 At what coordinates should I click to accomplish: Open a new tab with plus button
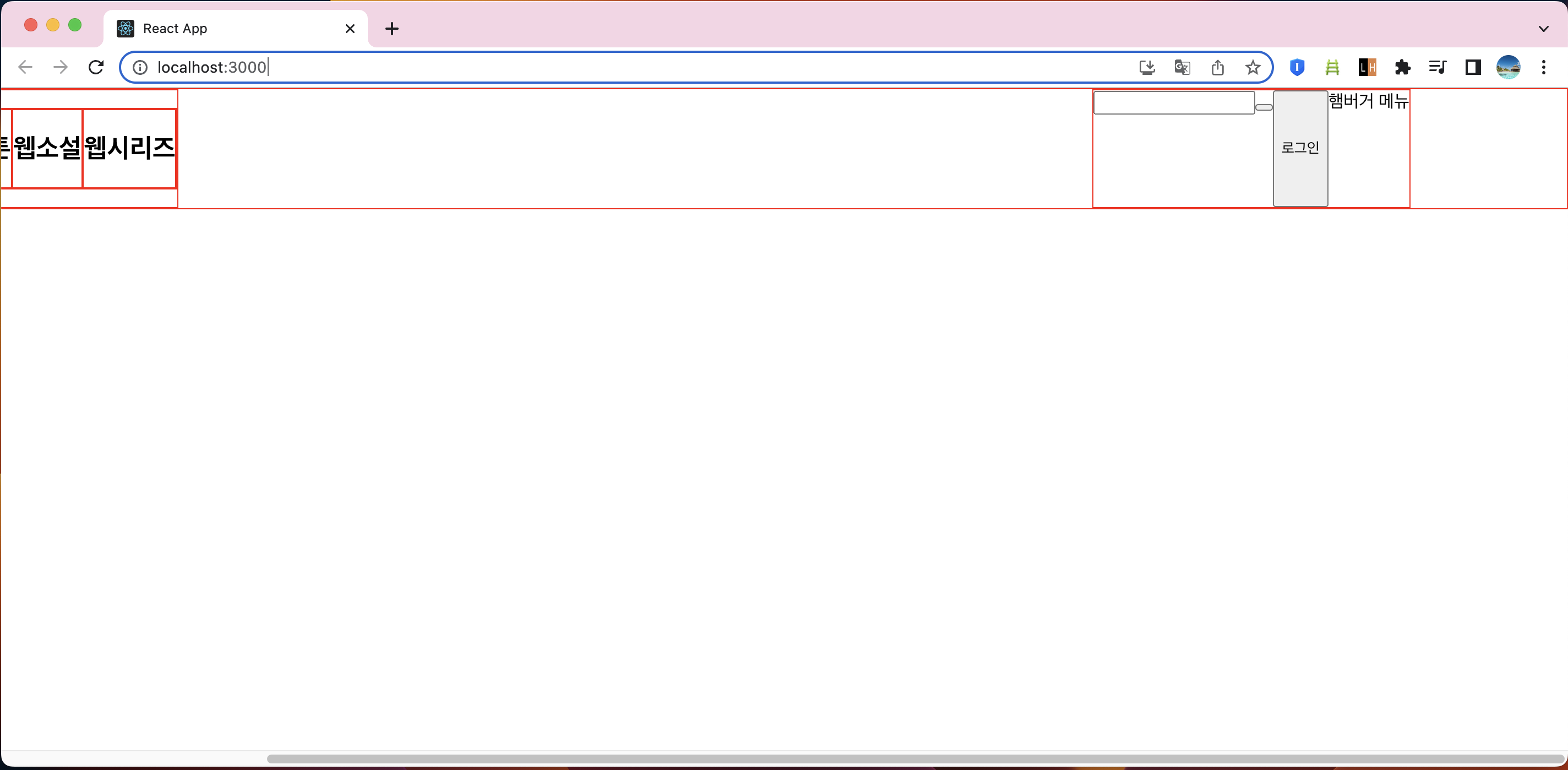392,29
